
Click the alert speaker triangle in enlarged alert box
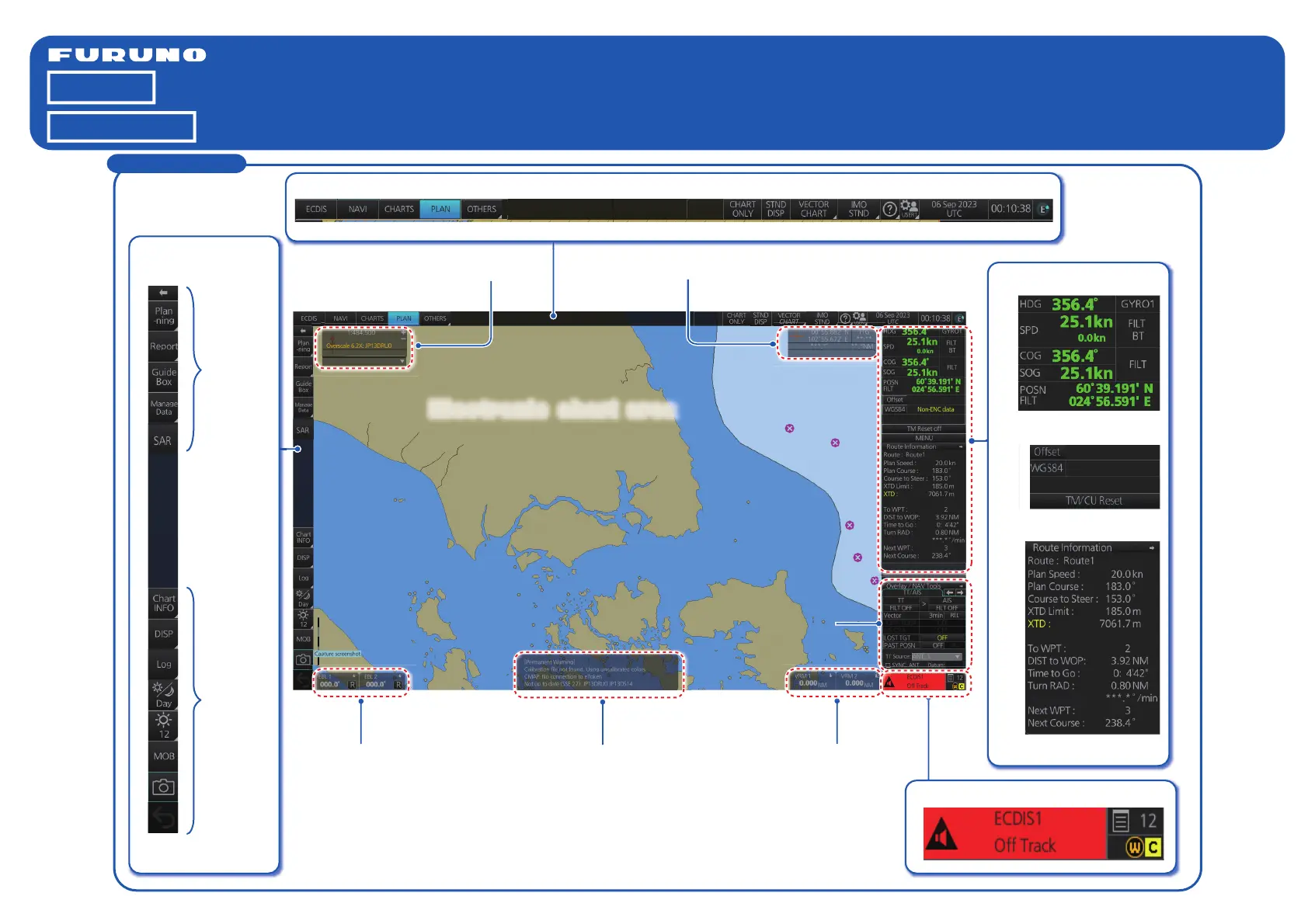pyautogui.click(x=942, y=835)
